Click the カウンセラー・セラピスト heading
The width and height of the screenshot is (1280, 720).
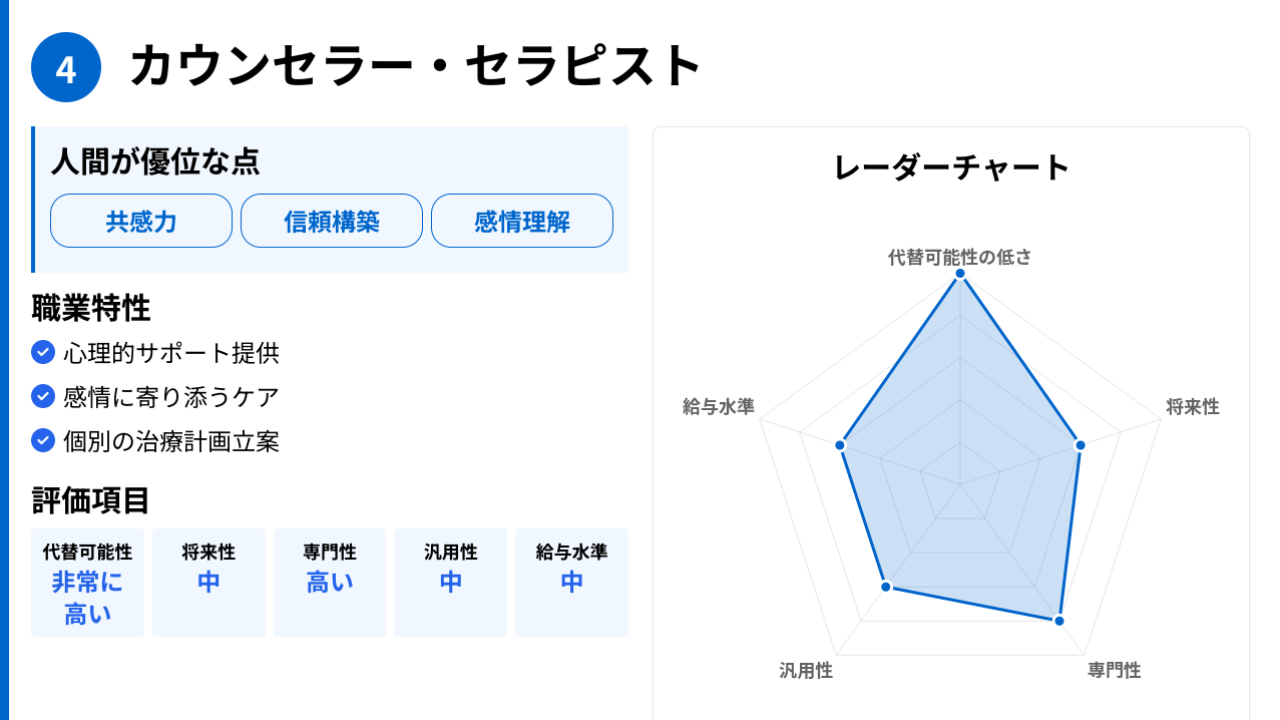(416, 67)
